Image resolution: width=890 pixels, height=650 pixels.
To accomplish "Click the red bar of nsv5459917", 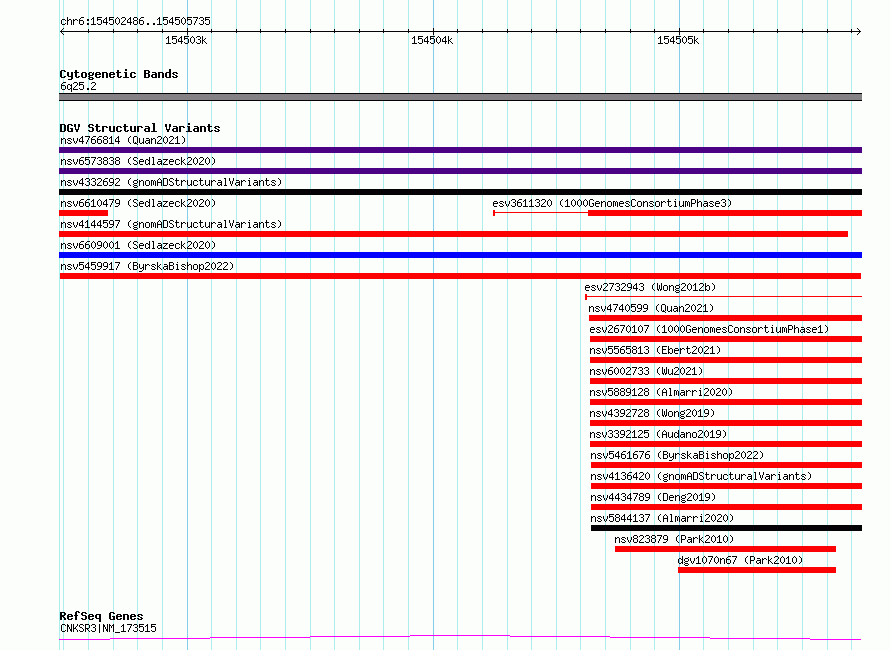I will pyautogui.click(x=460, y=276).
